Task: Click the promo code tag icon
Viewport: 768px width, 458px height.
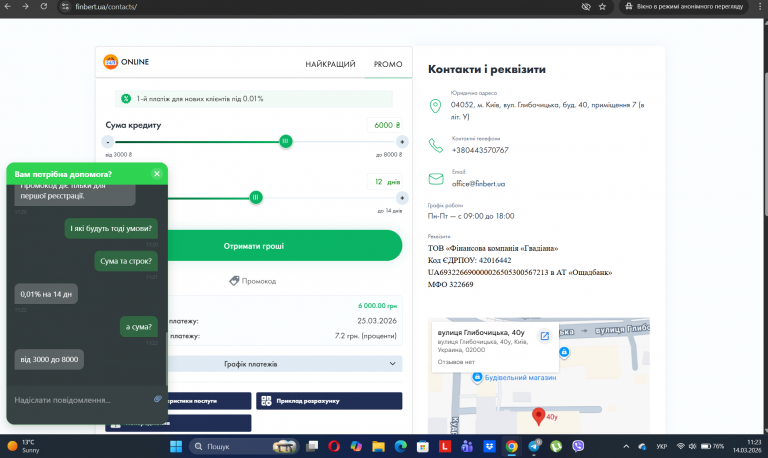Action: point(234,281)
